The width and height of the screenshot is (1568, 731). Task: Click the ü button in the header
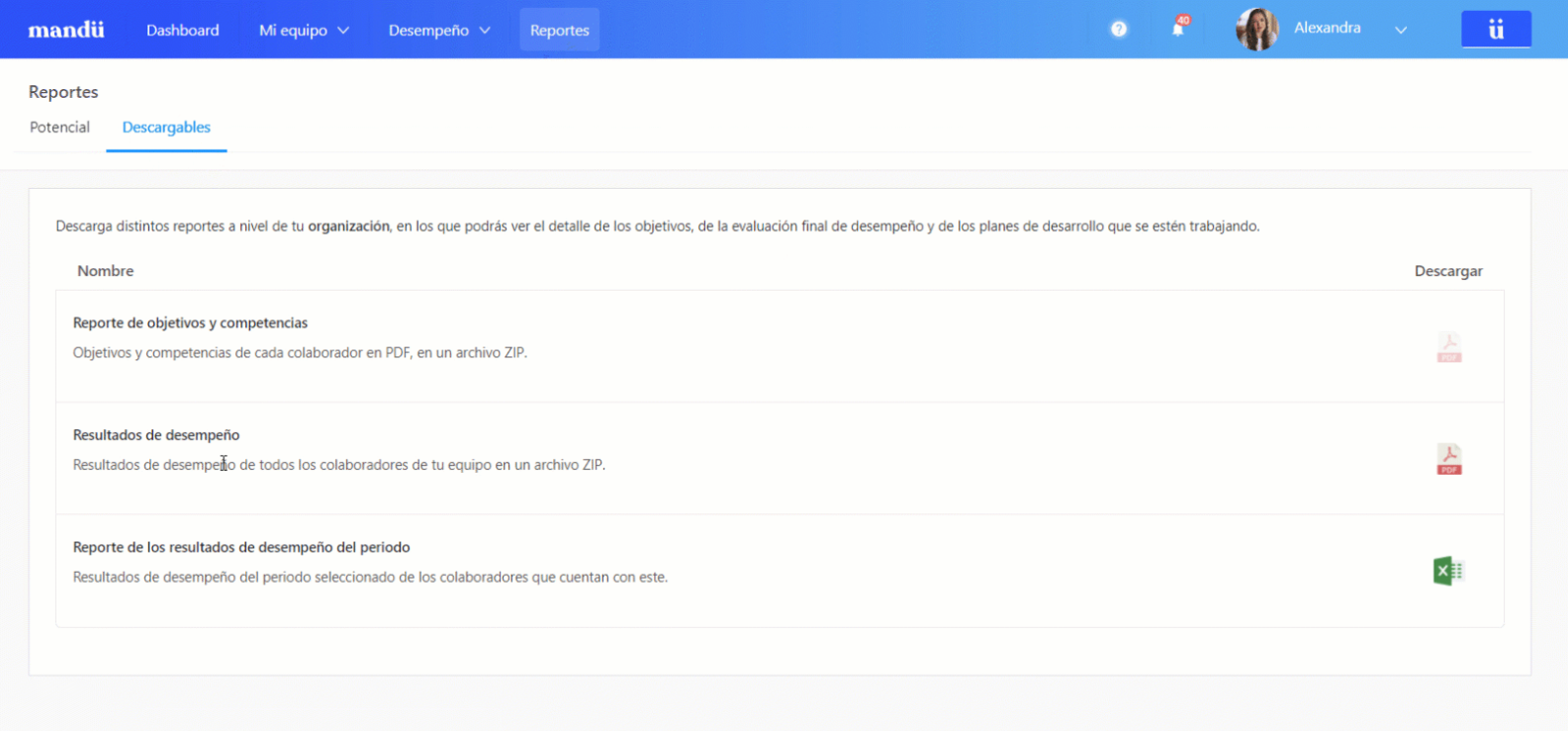pyautogui.click(x=1496, y=30)
